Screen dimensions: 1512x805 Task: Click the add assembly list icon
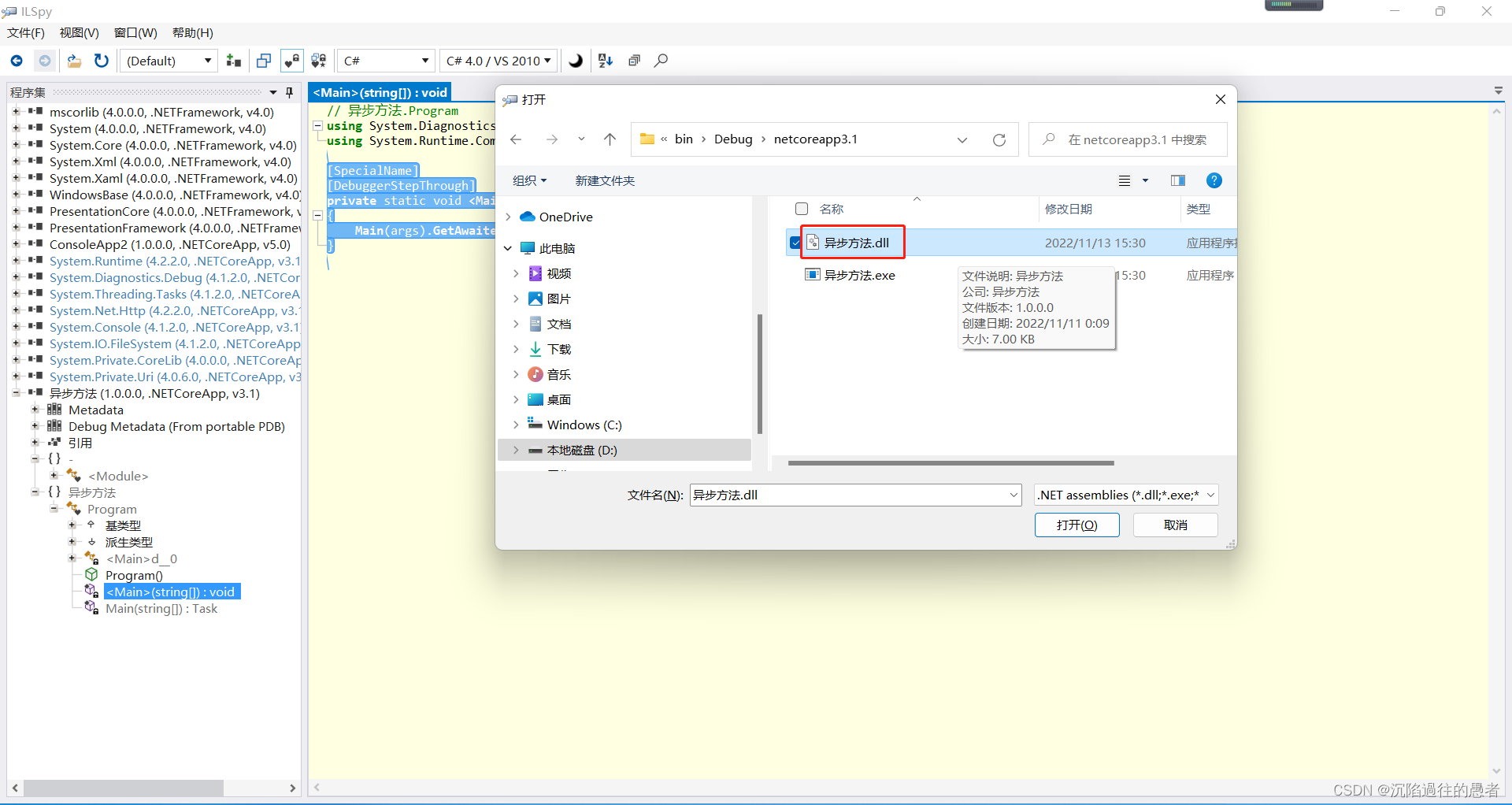pos(233,61)
